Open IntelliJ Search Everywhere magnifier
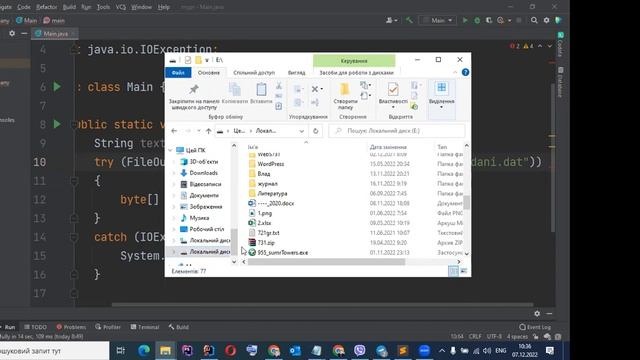The image size is (640, 360). coord(534,20)
